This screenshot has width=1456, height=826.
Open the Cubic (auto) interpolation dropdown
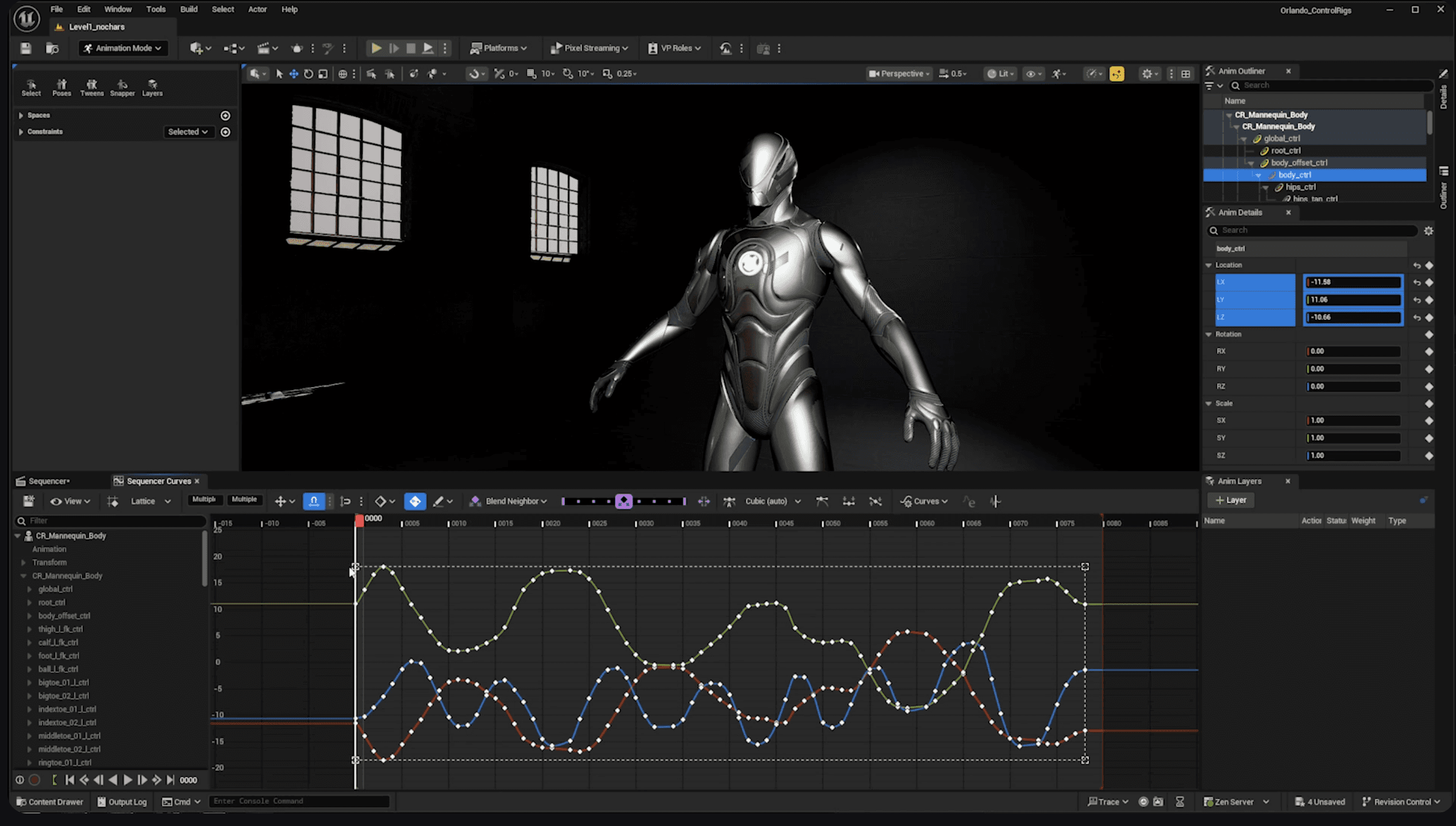(x=773, y=501)
